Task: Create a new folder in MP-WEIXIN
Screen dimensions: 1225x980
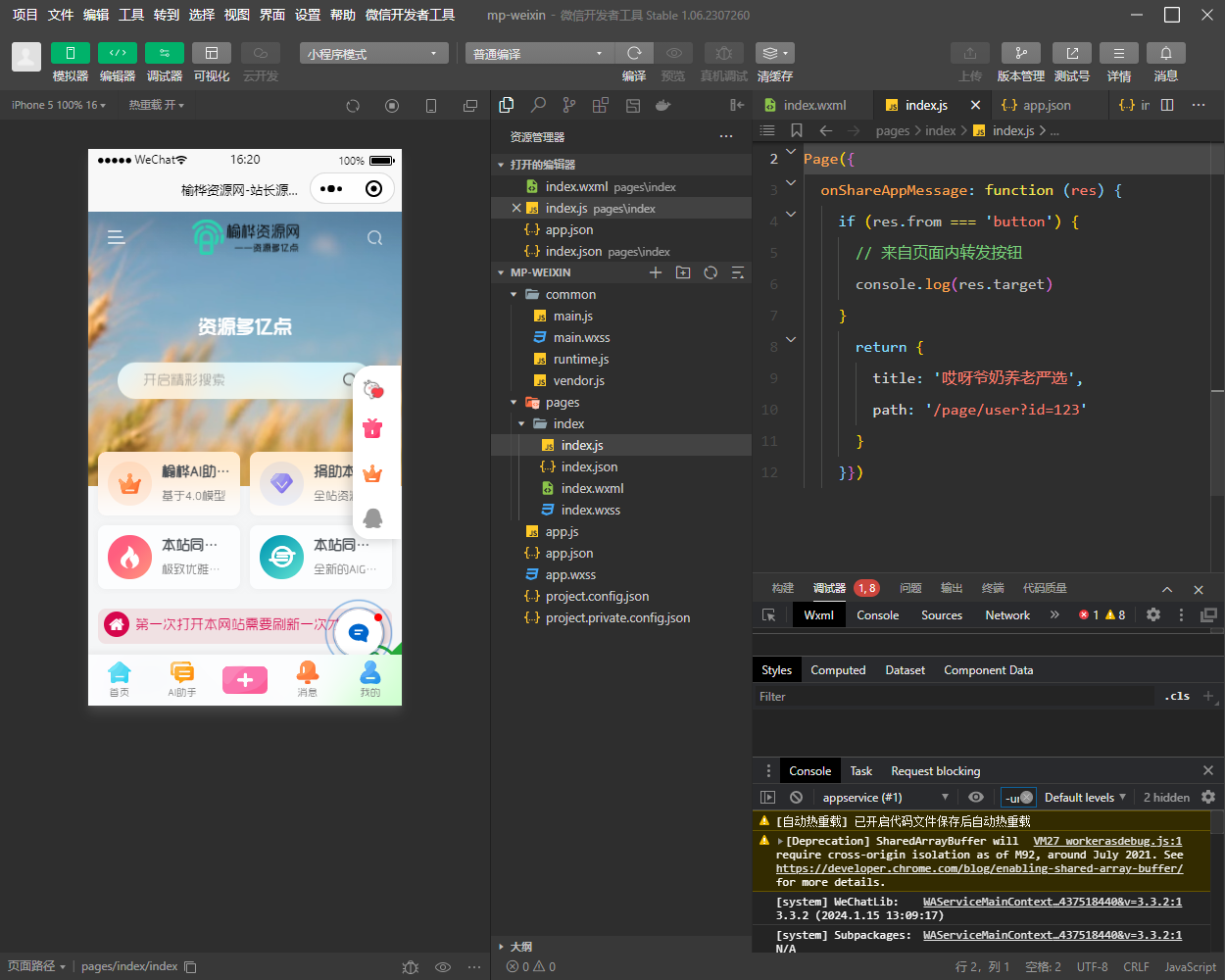Action: [683, 272]
